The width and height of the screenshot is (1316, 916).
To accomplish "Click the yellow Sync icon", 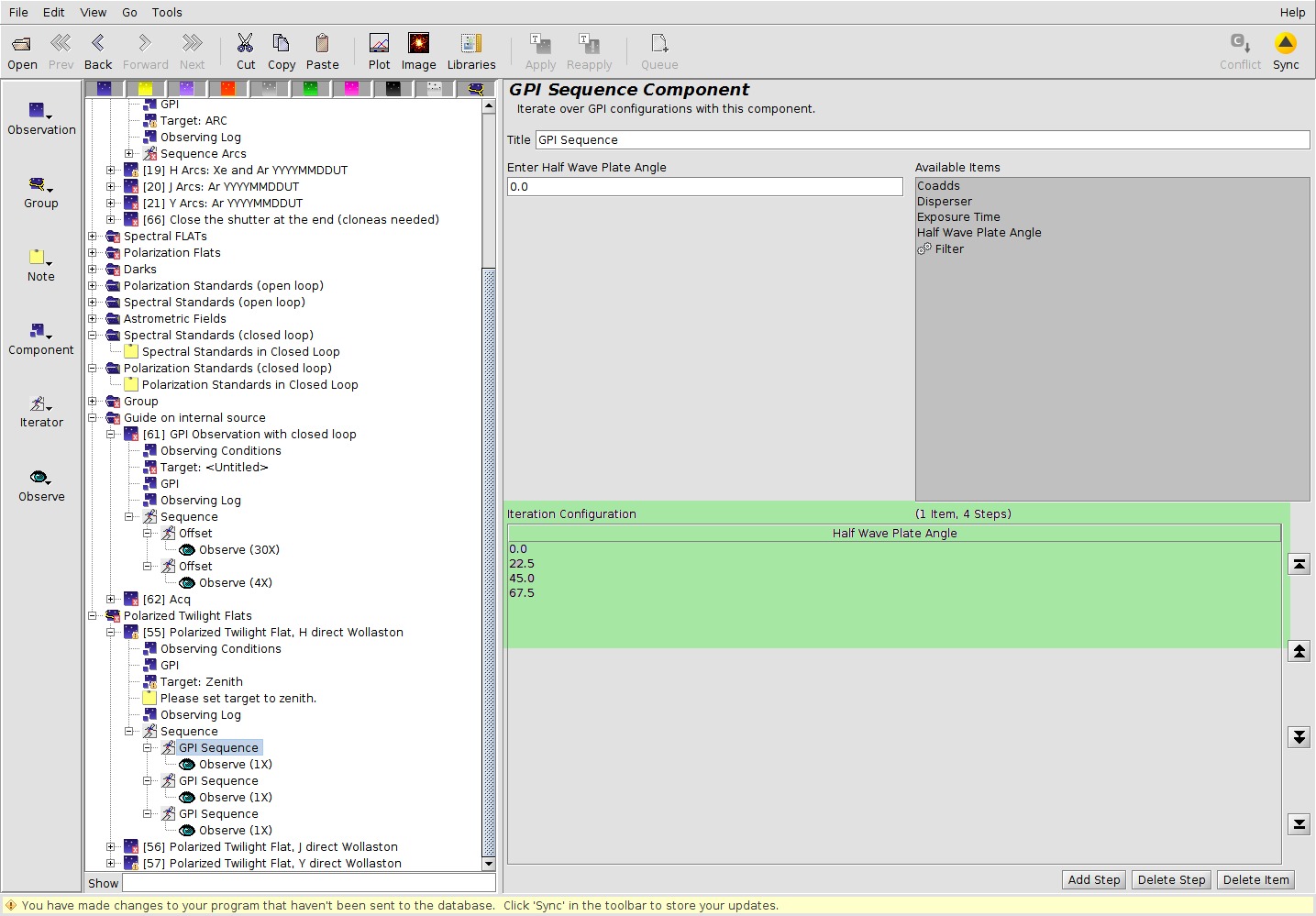I will point(1286,43).
